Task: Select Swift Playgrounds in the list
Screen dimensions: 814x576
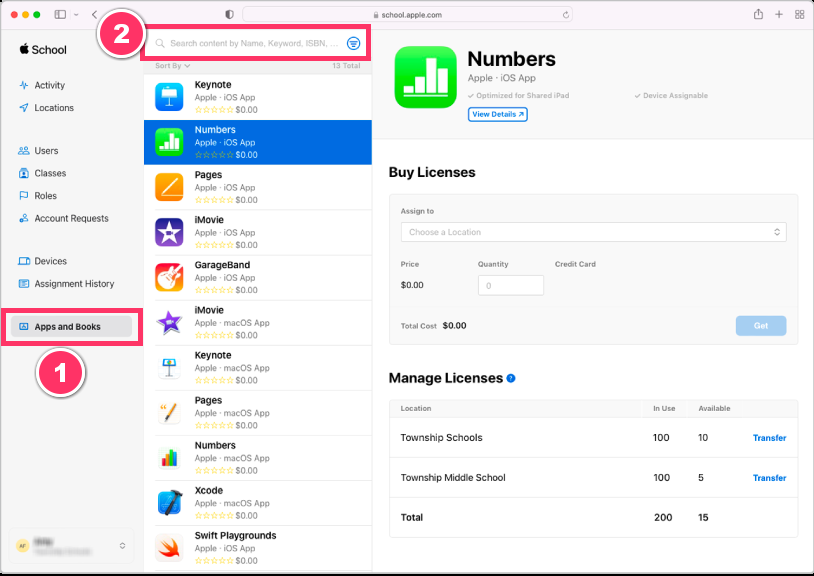Action: [x=258, y=548]
